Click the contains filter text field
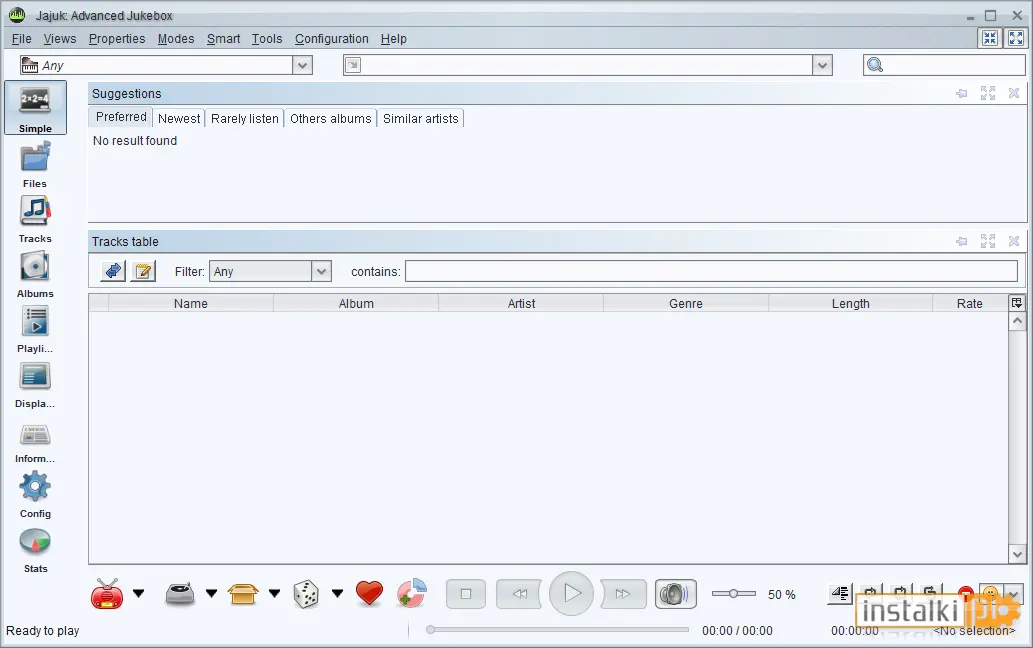 [712, 271]
